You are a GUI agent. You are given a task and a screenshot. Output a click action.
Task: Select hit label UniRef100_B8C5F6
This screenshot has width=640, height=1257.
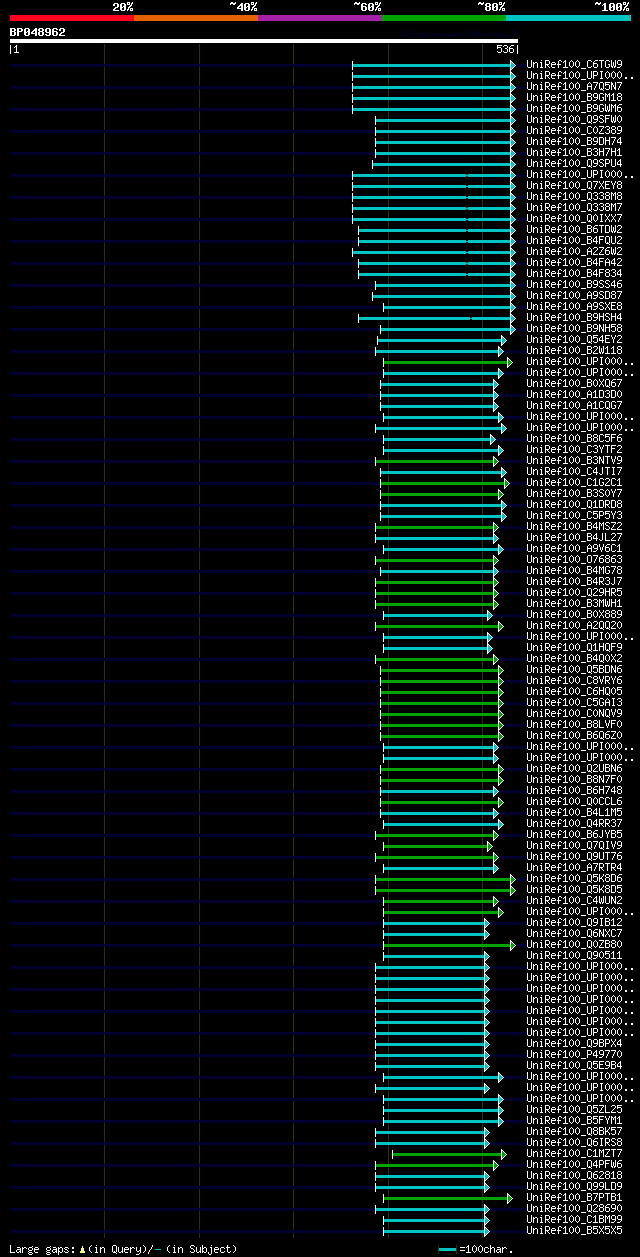575,439
